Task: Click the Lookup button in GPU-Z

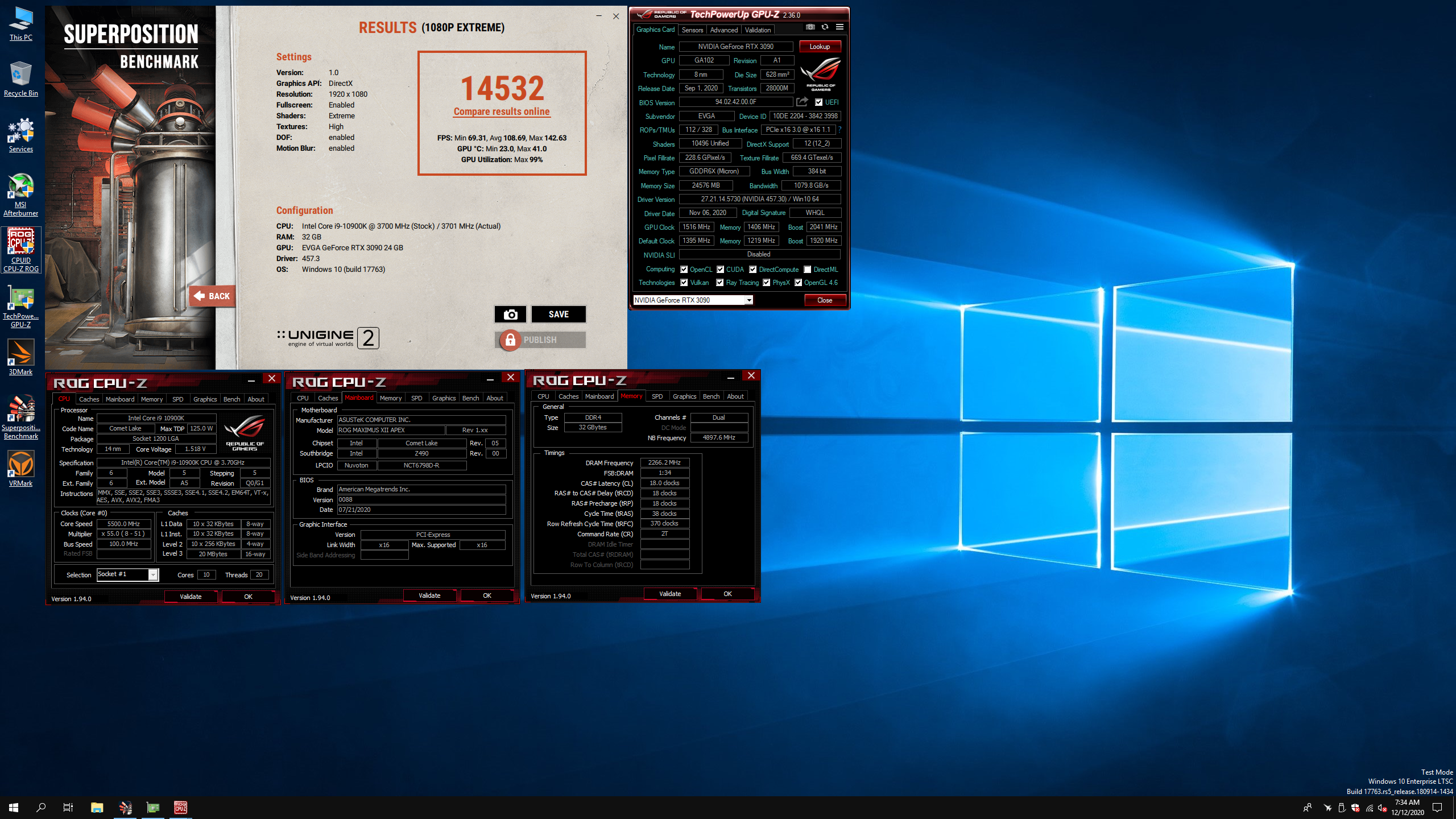Action: 820,47
